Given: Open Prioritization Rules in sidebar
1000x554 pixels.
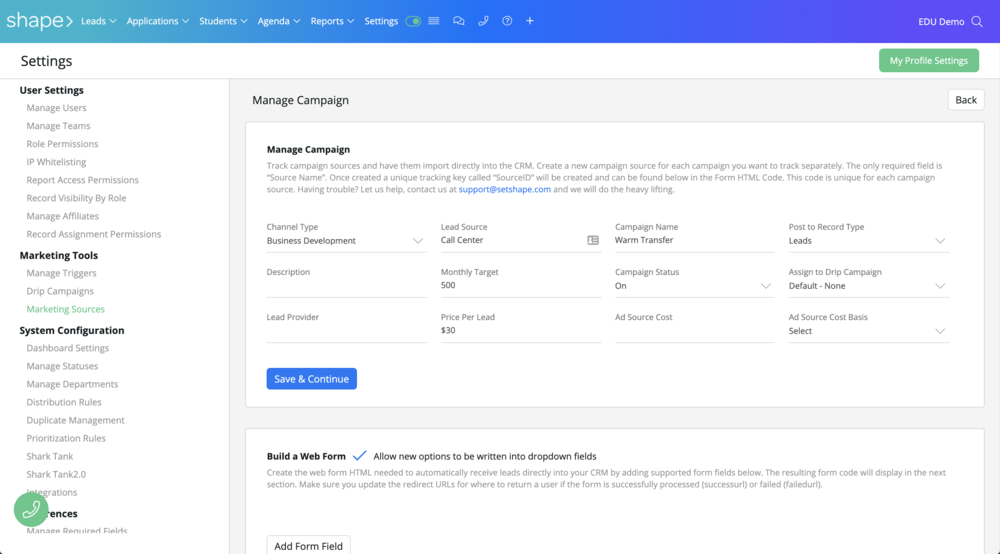Looking at the screenshot, I should [66, 438].
